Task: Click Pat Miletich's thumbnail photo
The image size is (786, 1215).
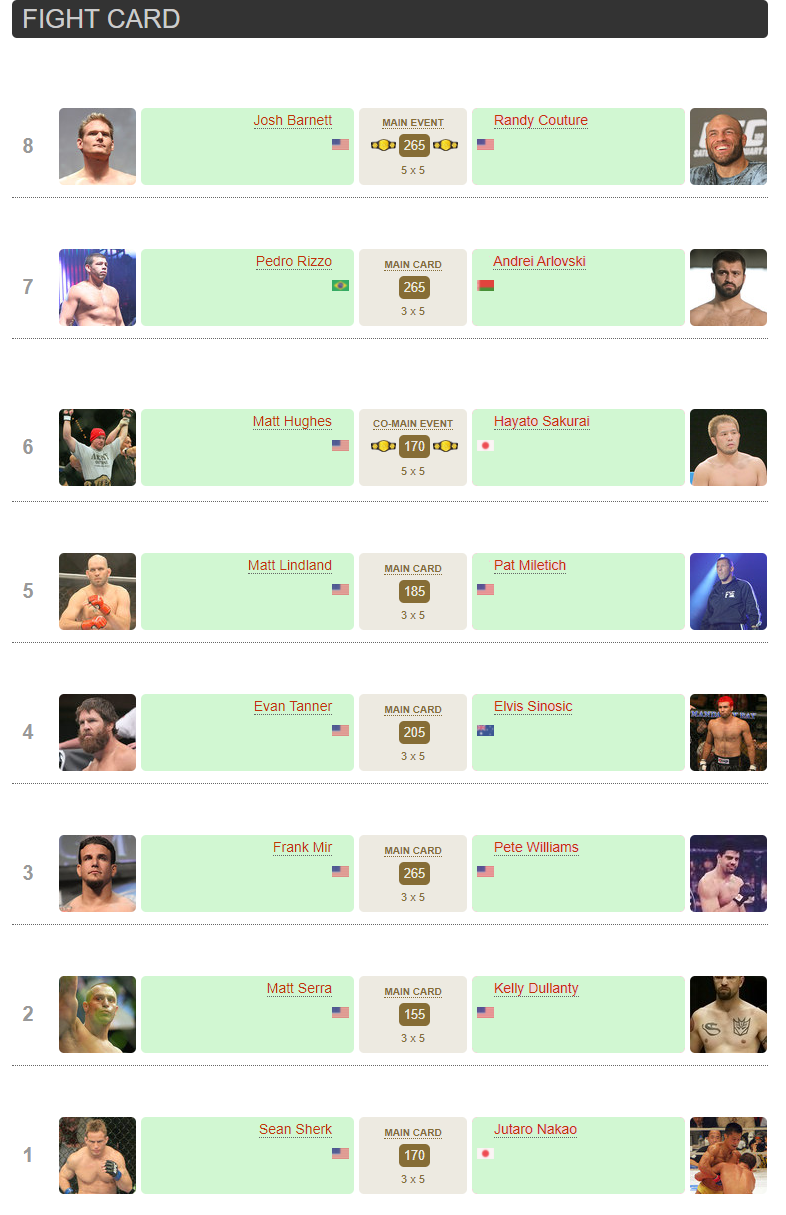Action: (x=728, y=591)
